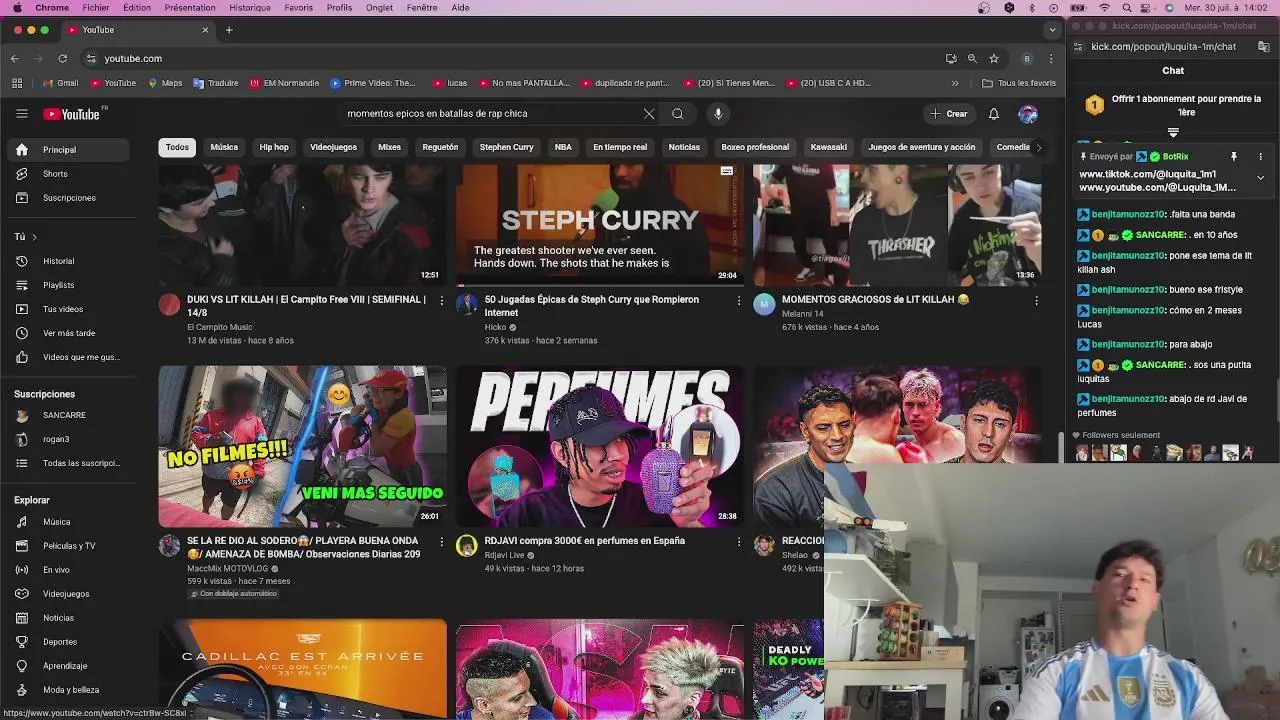Select the Stephen Curry filter chip

(507, 147)
